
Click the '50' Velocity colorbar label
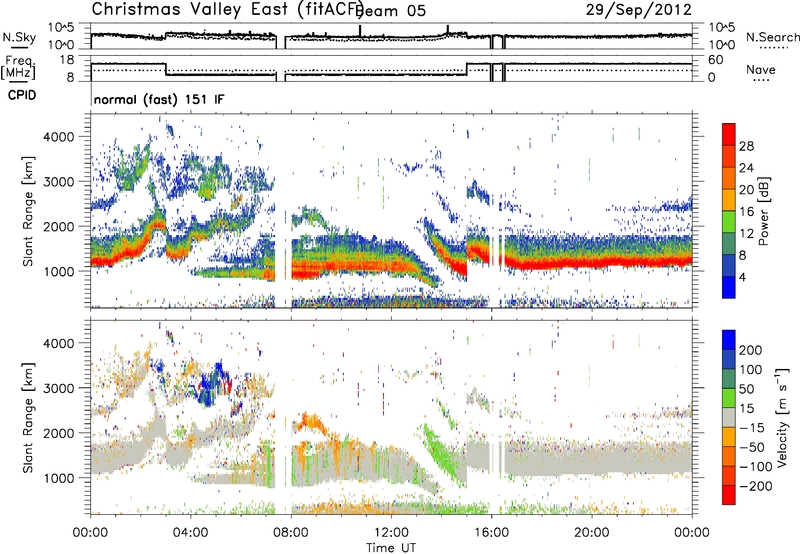[746, 389]
